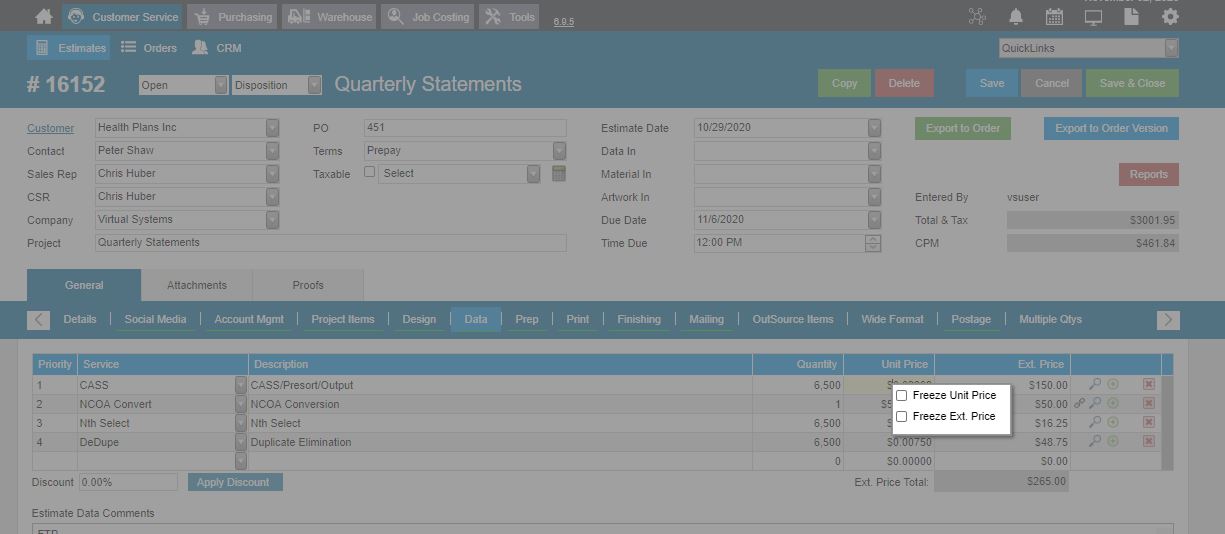Click magnifier icon on NCOA Convert row
1225x534 pixels.
1095,403
